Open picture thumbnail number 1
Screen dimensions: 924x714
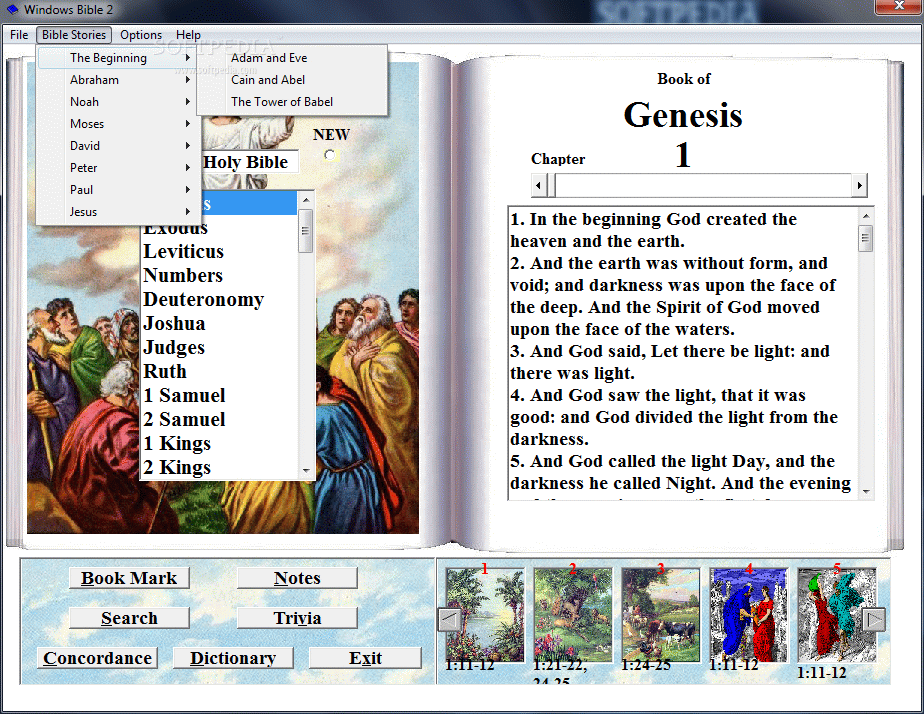click(485, 615)
